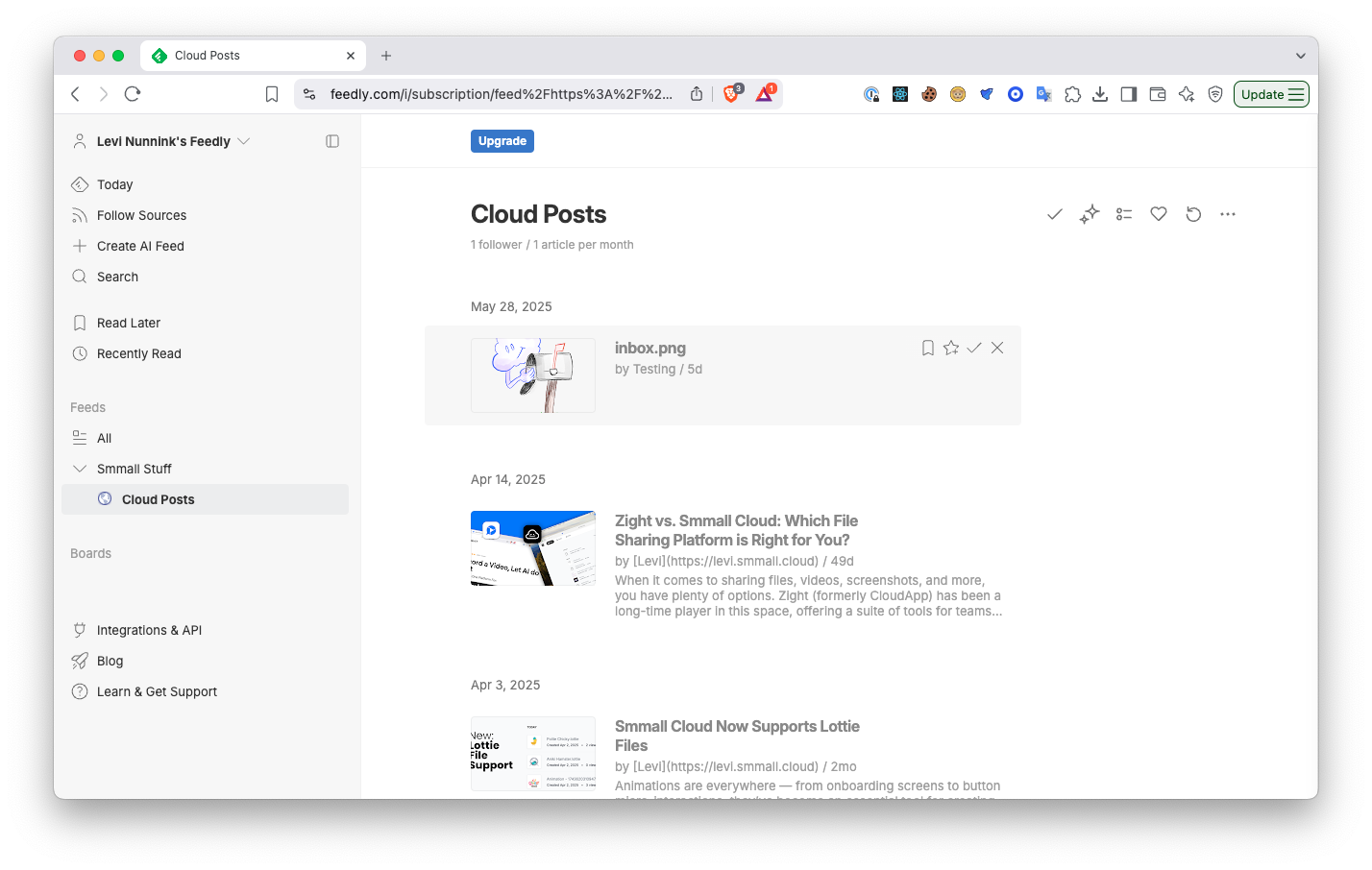Hide the inbox.png article with X

point(997,348)
